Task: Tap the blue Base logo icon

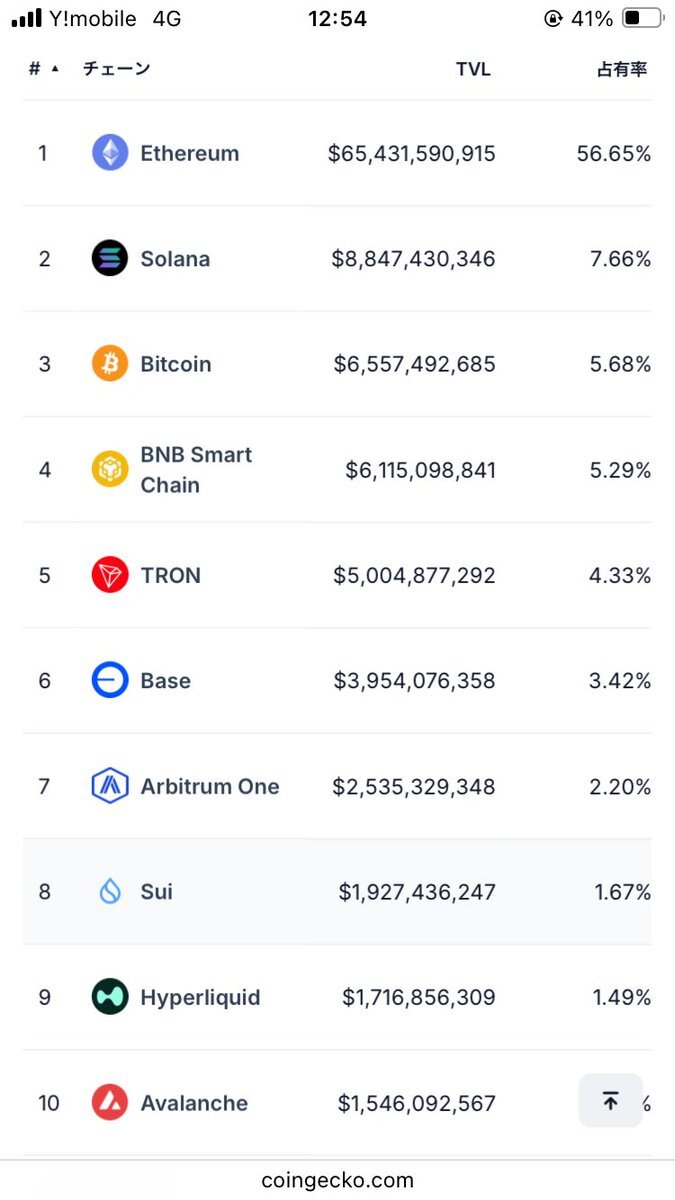Action: [110, 681]
